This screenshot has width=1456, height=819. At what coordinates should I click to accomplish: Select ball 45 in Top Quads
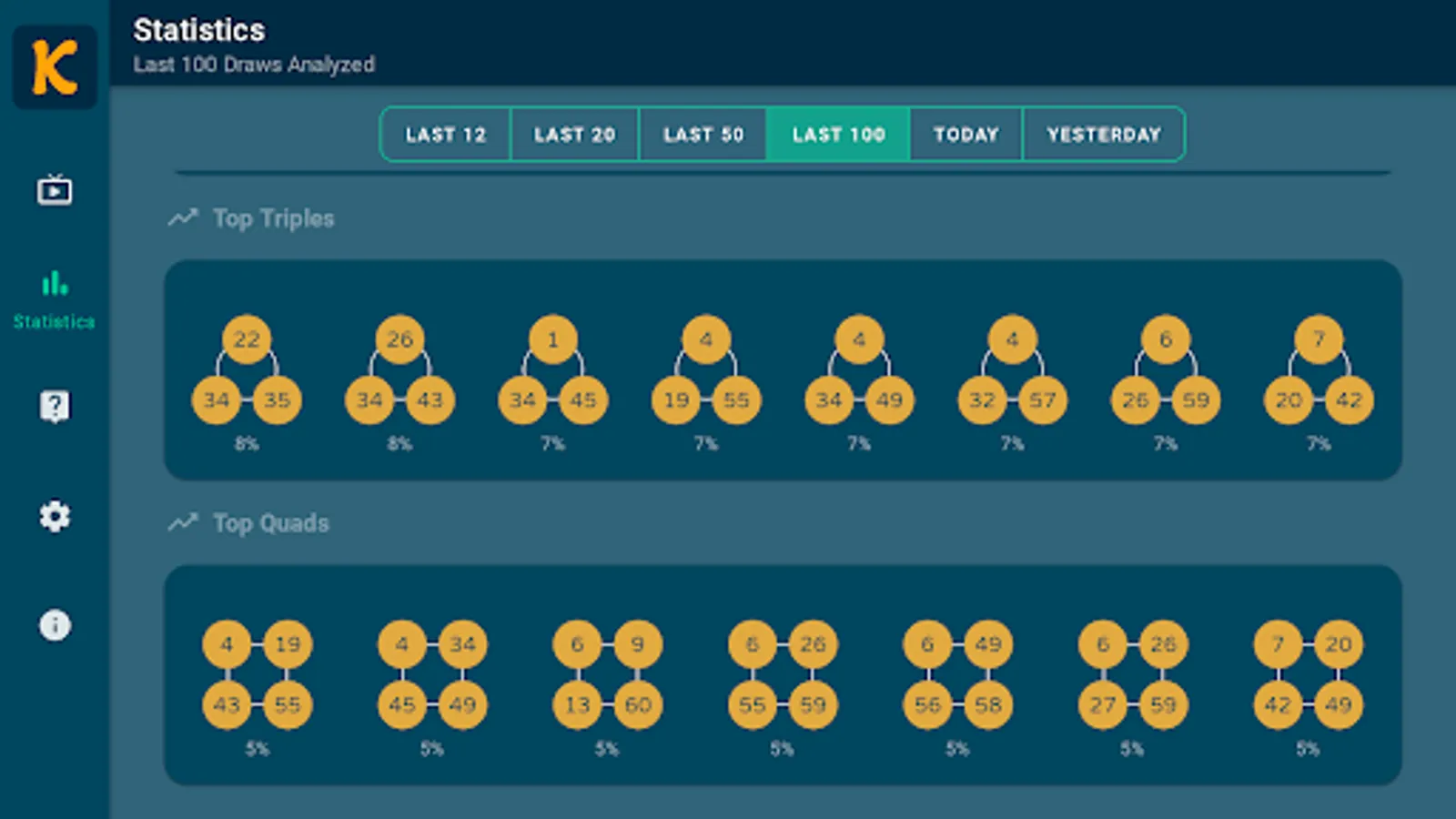click(x=402, y=704)
